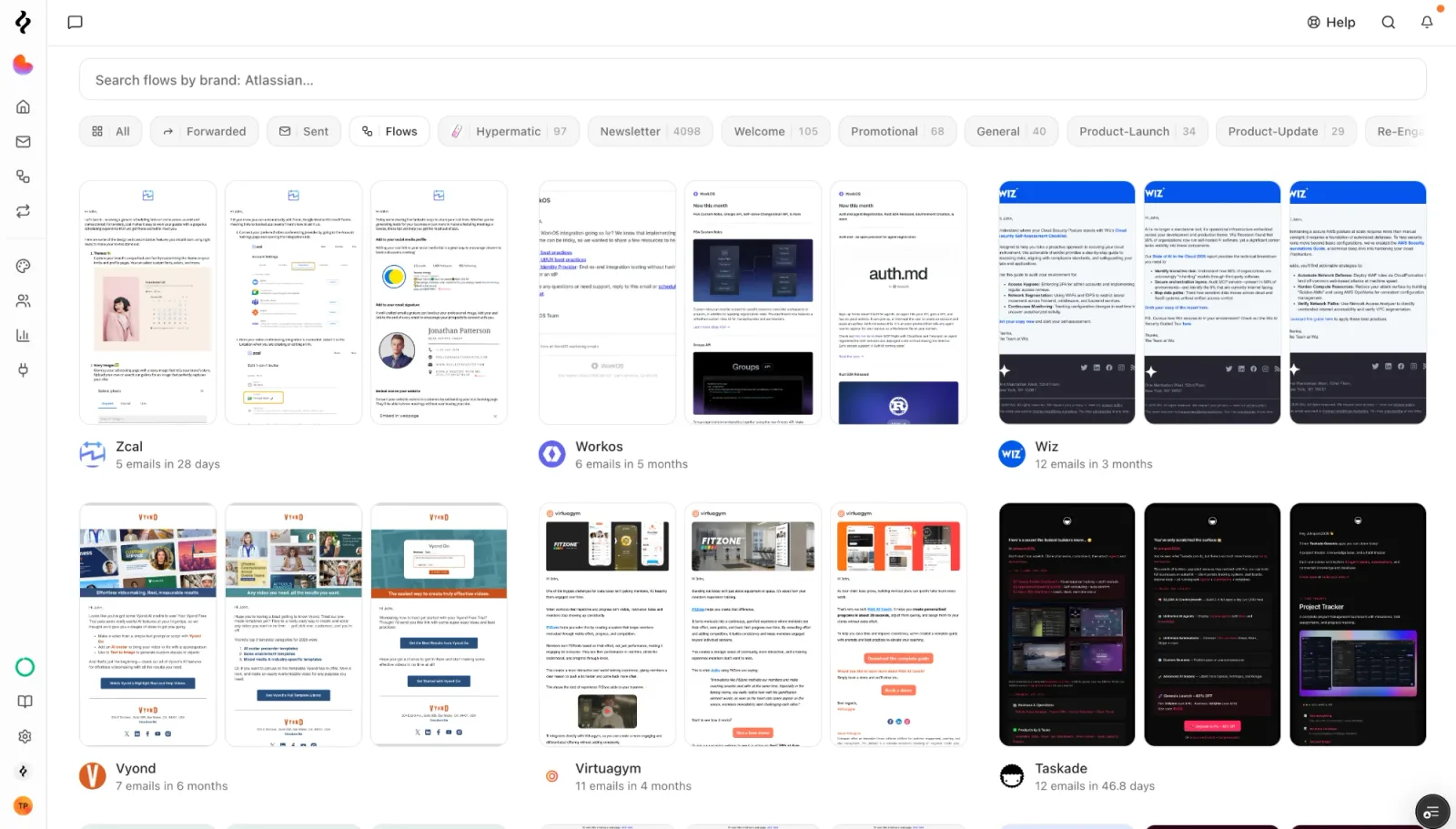Open the first Zcal email thumbnail

(x=148, y=302)
